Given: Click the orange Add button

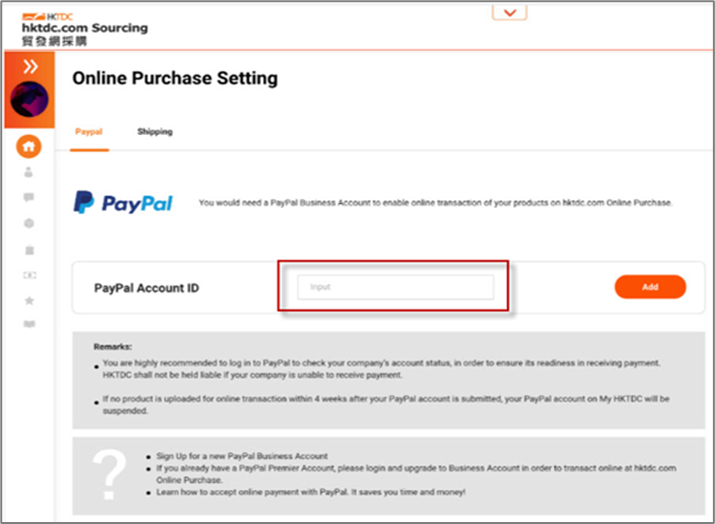Looking at the screenshot, I should tap(650, 287).
